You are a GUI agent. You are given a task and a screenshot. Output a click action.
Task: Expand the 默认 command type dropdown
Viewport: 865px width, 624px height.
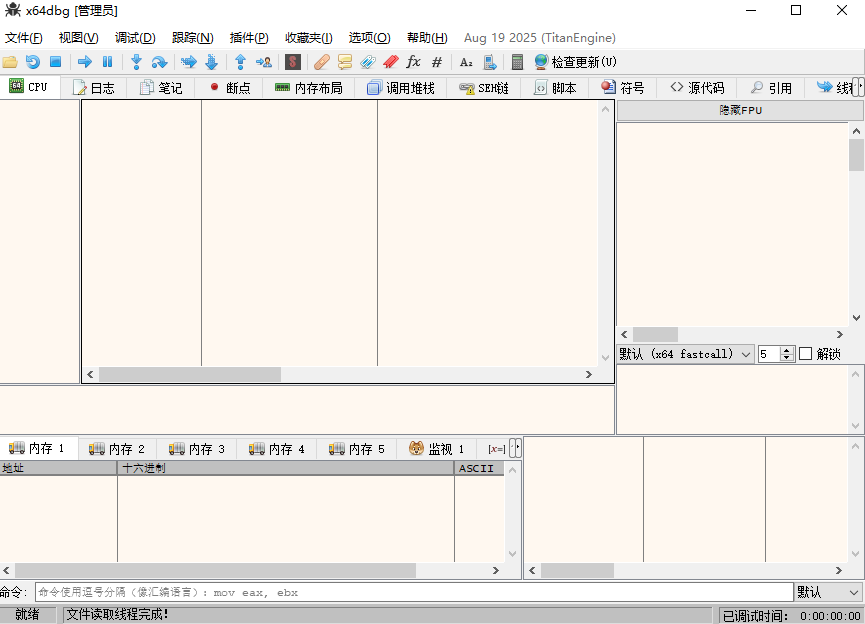(x=827, y=592)
